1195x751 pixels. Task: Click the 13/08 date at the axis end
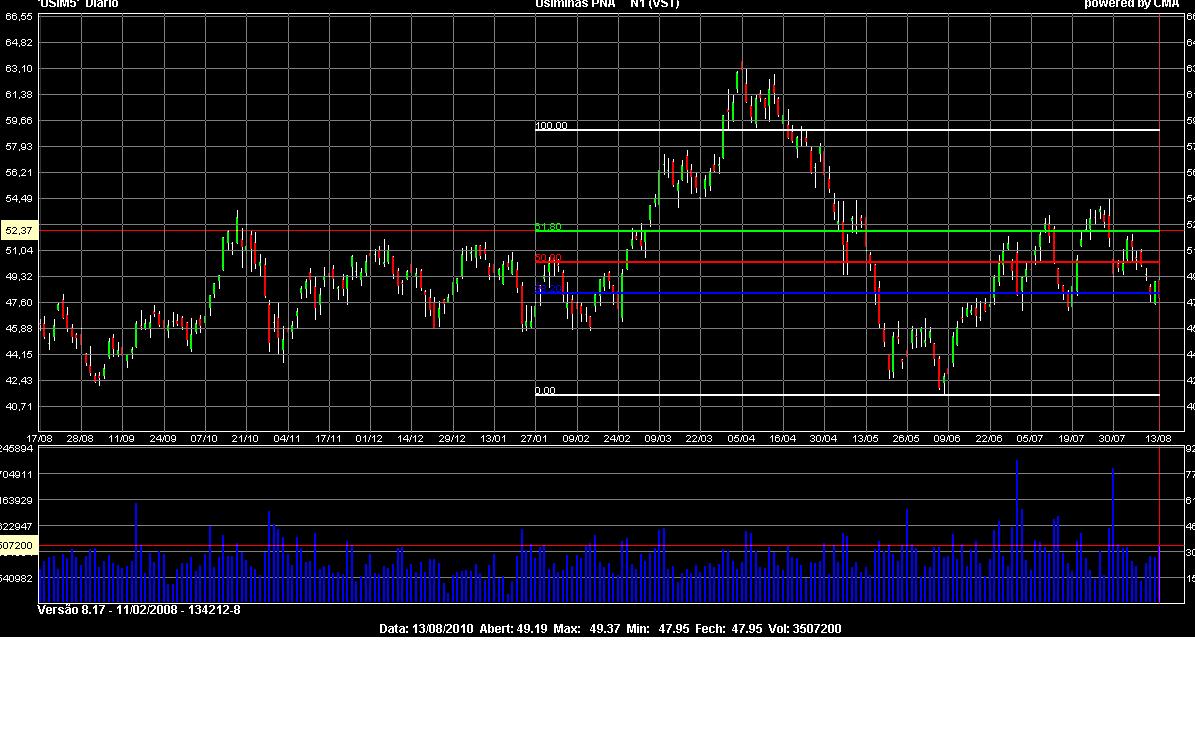tap(1157, 438)
